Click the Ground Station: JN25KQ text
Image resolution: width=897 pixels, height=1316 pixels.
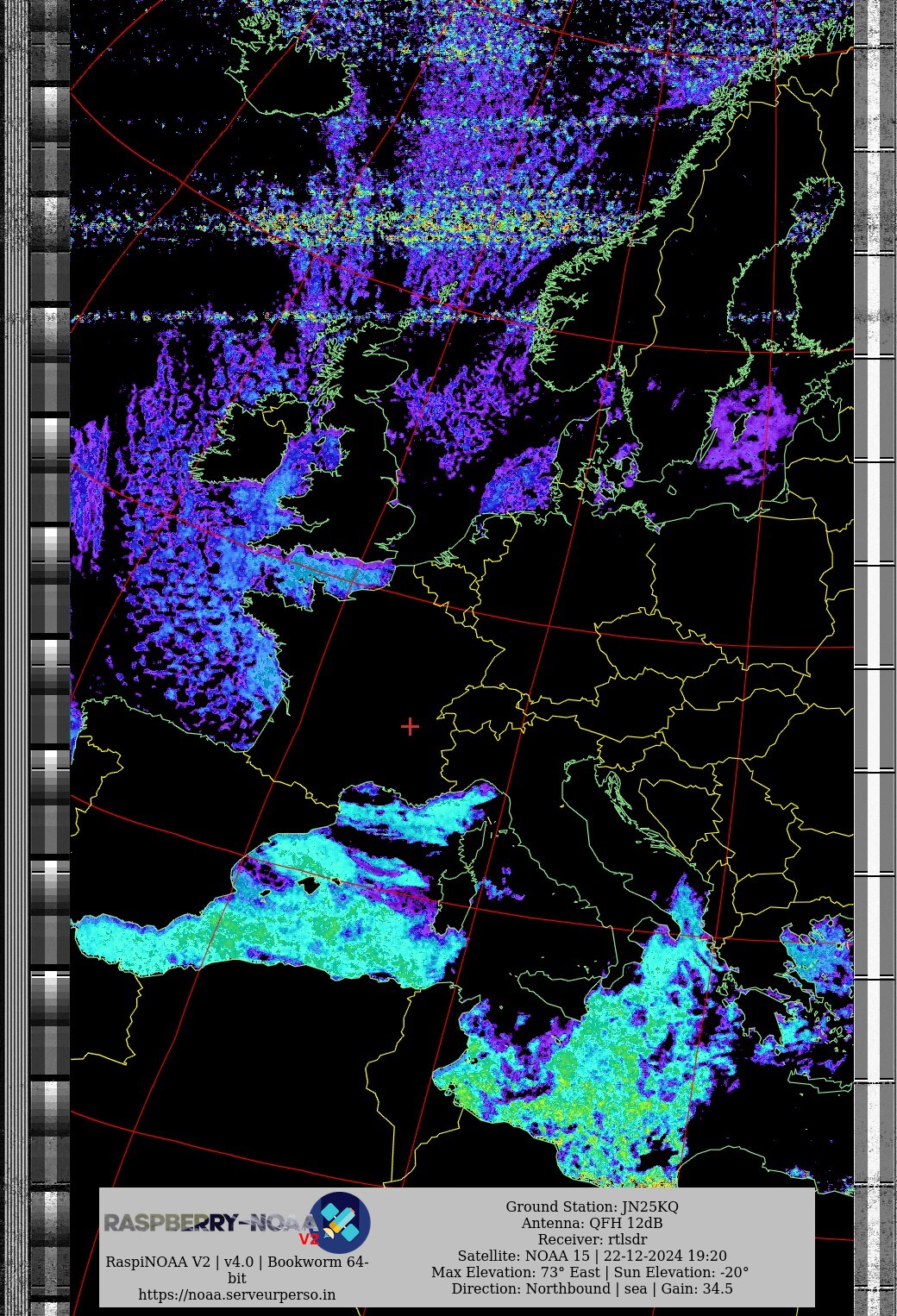tap(592, 1206)
